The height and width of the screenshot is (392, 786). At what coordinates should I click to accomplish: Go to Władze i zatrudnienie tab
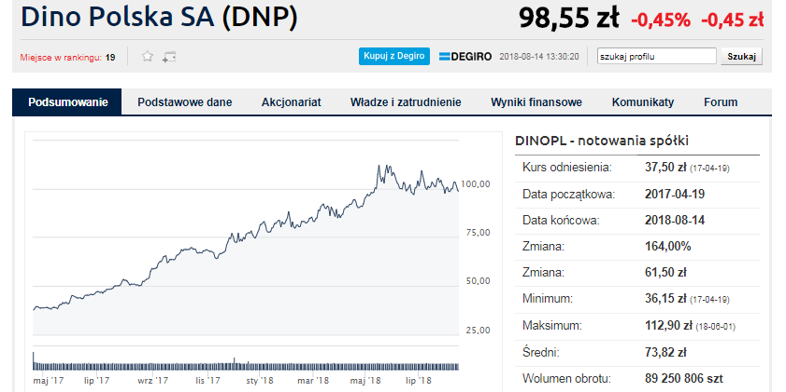406,102
